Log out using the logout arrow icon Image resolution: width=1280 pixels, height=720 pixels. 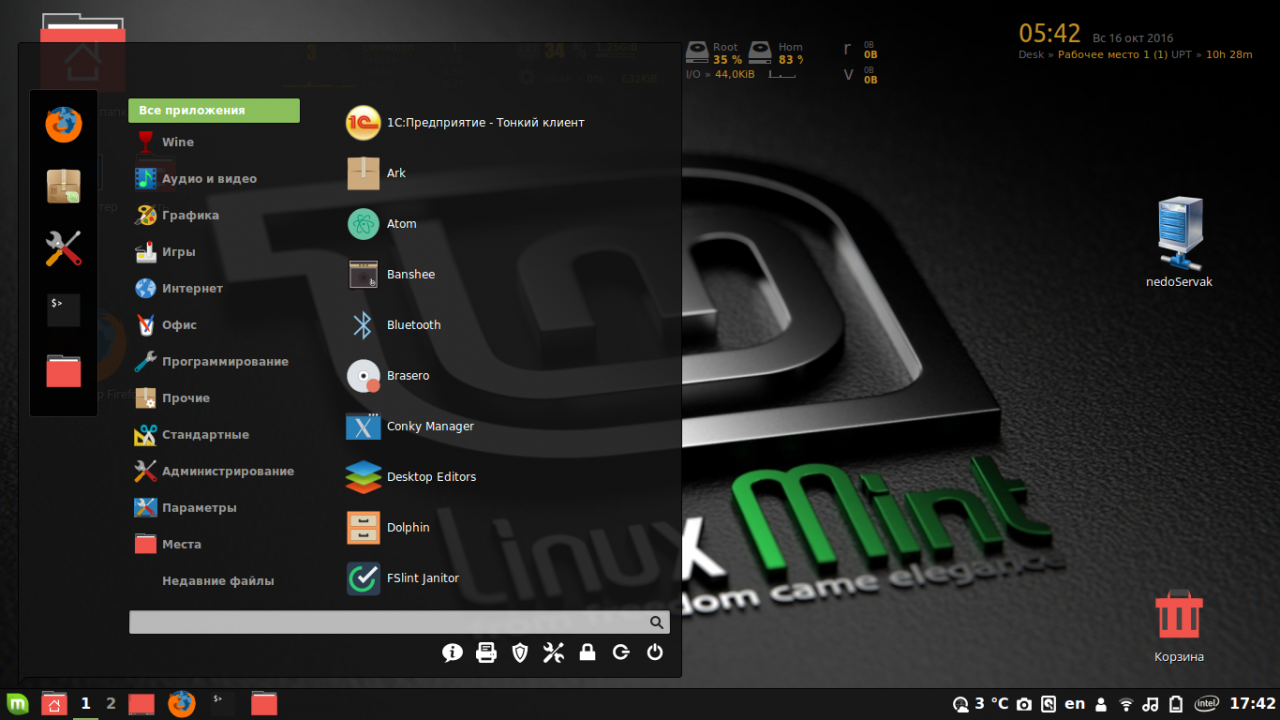point(621,653)
